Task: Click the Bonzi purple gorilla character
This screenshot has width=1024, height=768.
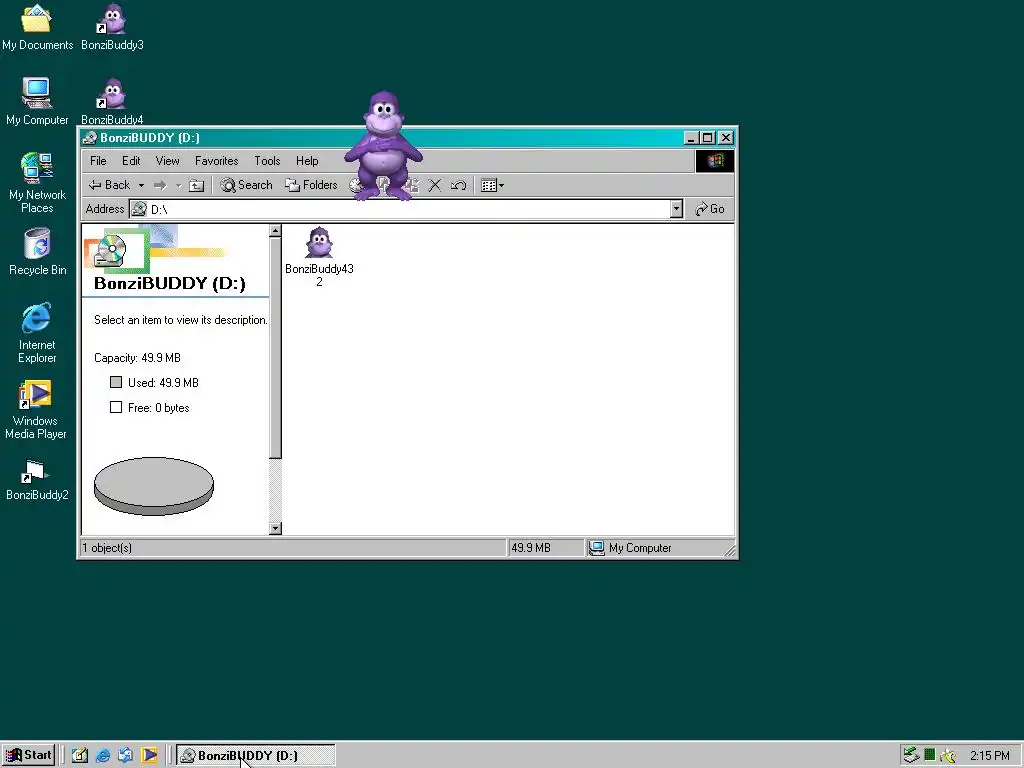Action: click(x=383, y=145)
